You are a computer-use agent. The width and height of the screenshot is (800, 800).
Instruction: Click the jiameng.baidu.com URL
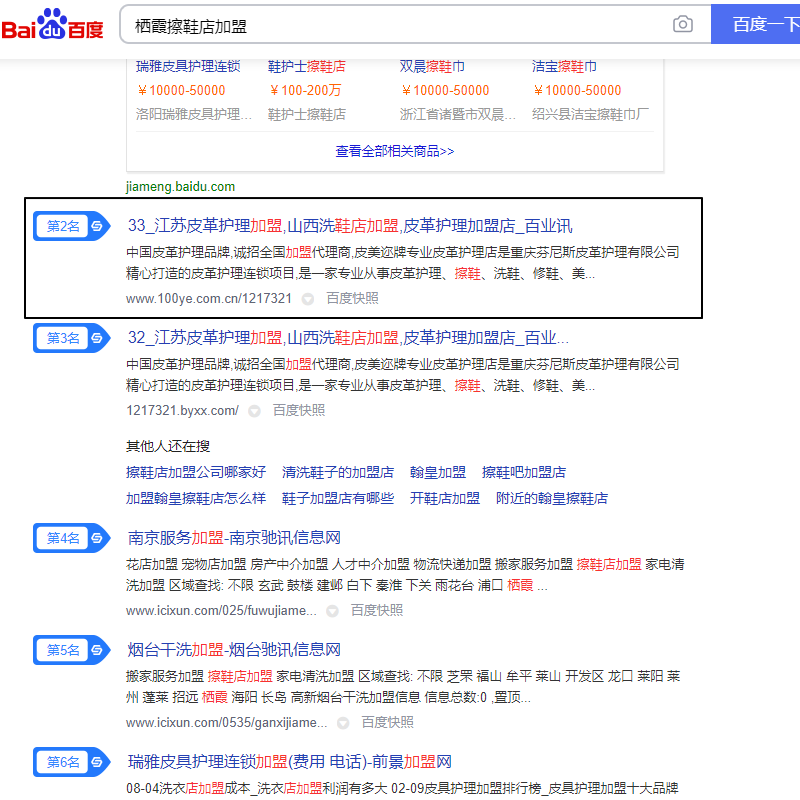coord(181,187)
